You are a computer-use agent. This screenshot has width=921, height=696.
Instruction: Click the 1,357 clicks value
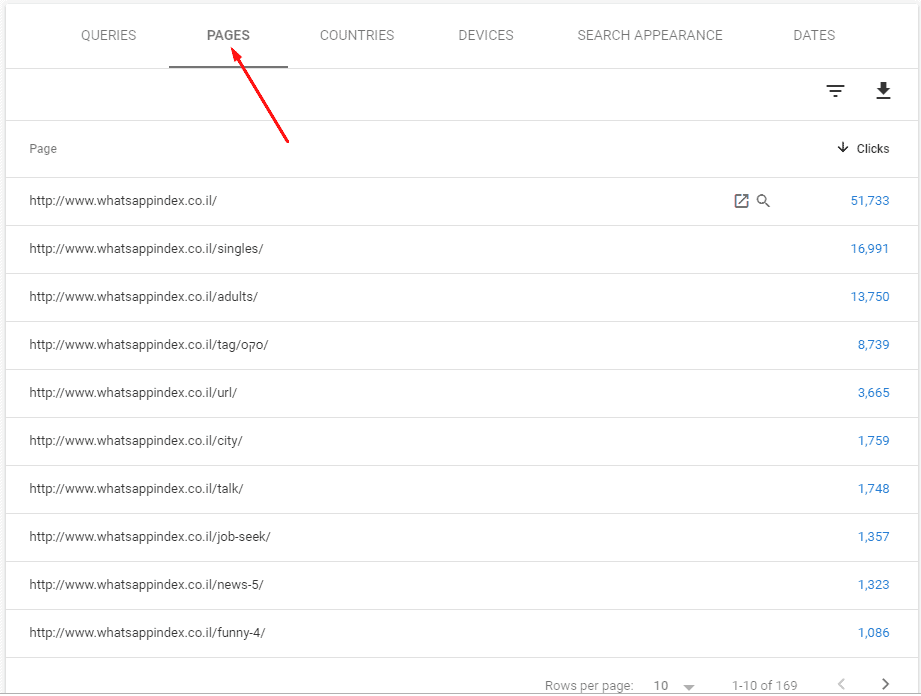coord(873,537)
